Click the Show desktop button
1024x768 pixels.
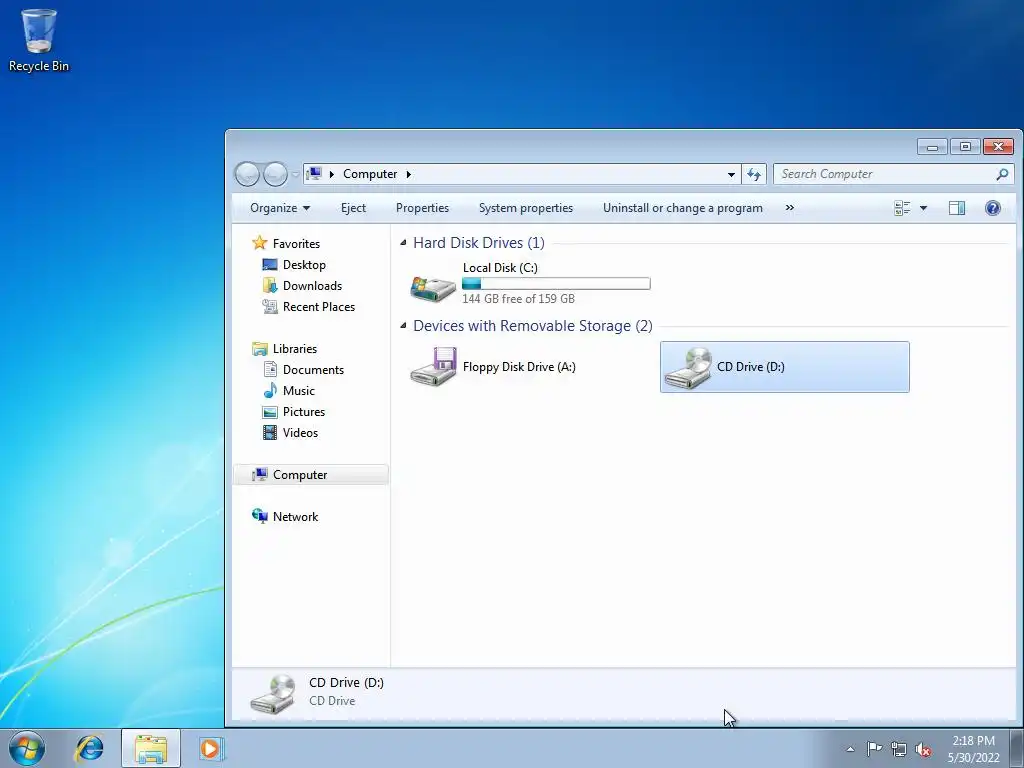[x=1017, y=748]
